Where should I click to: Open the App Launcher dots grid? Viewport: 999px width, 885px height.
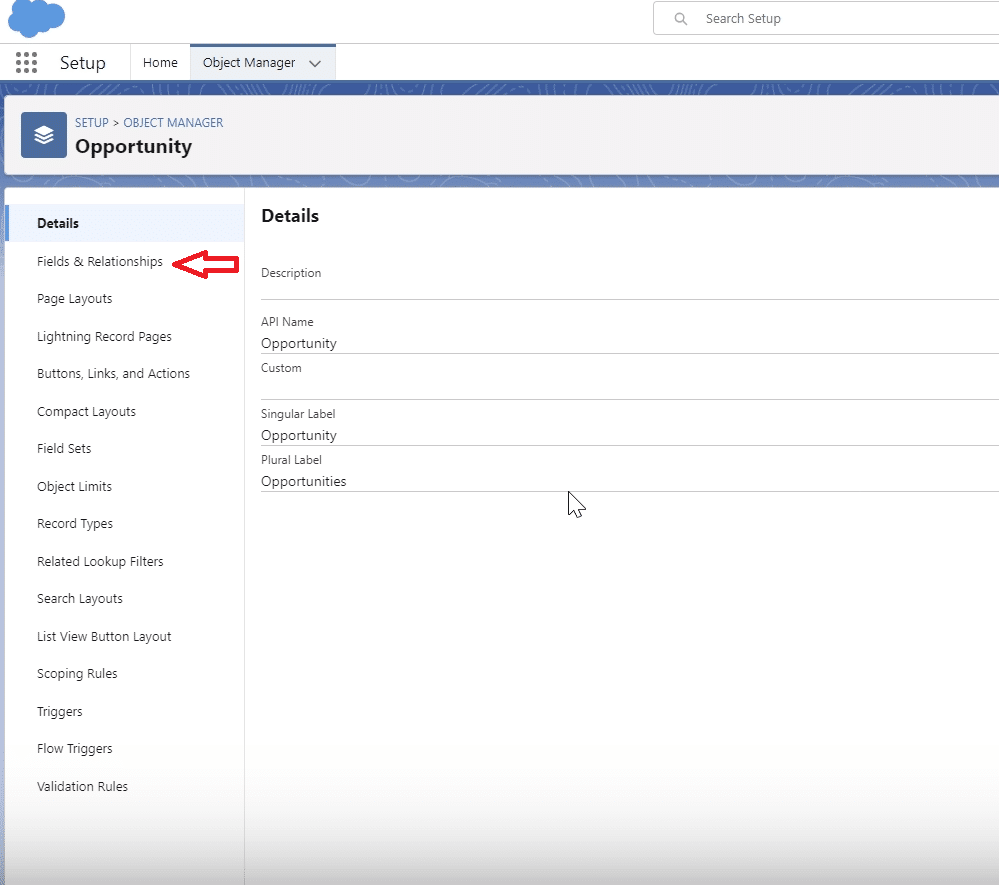click(26, 62)
